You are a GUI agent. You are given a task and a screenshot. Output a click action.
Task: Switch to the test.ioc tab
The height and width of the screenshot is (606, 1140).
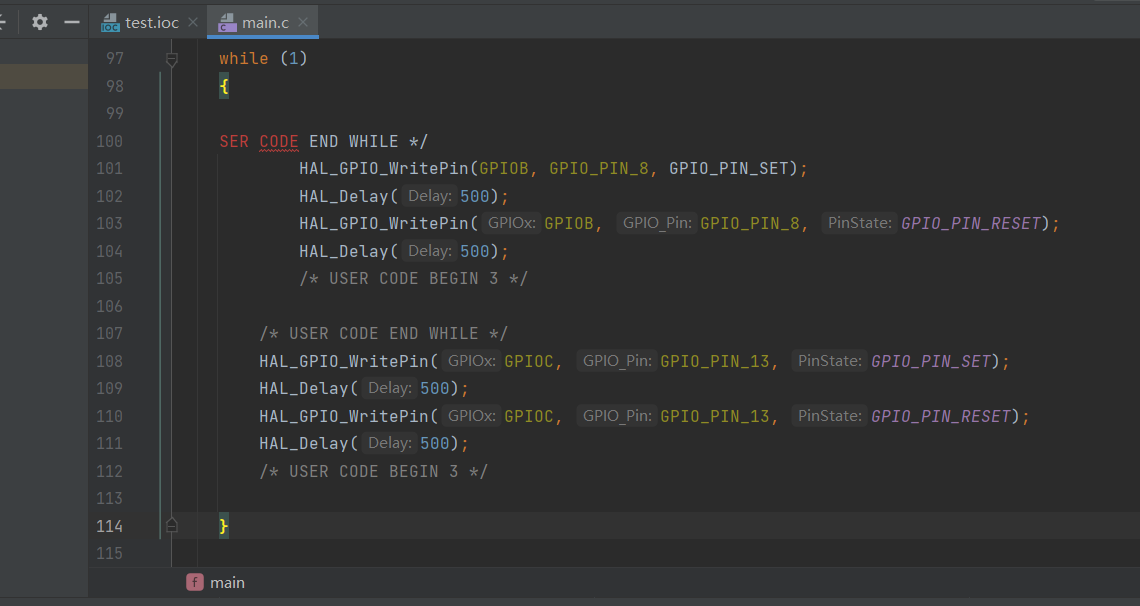(152, 23)
